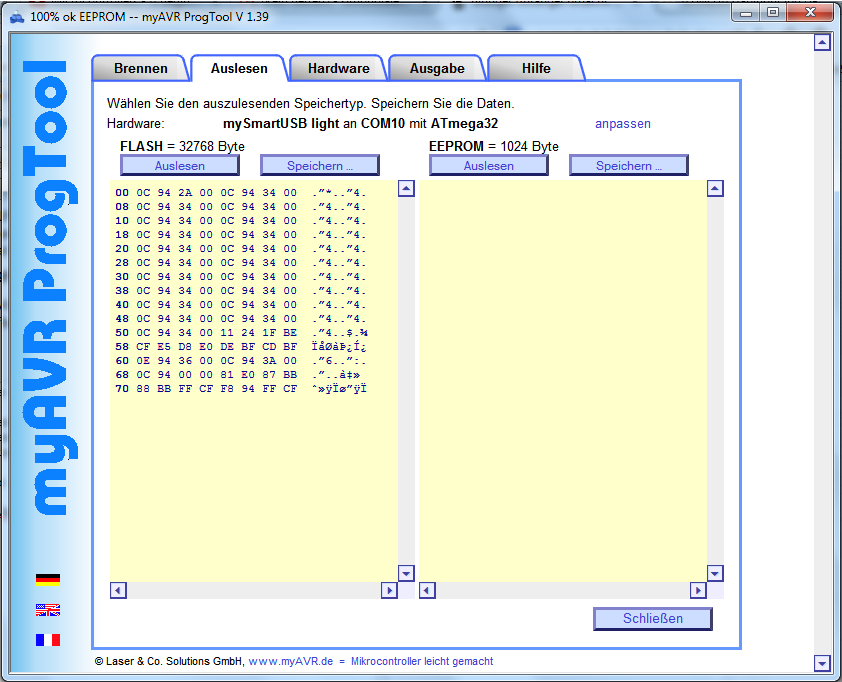Select hex row at address 70
The height and width of the screenshot is (682, 842).
click(241, 389)
